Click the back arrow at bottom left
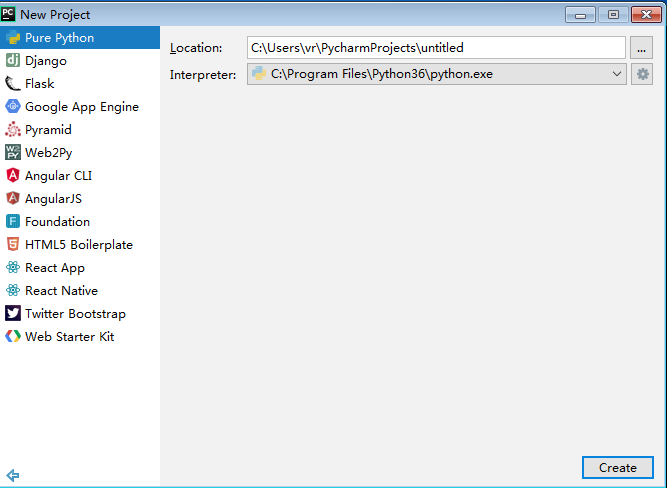The width and height of the screenshot is (667, 488). (13, 475)
